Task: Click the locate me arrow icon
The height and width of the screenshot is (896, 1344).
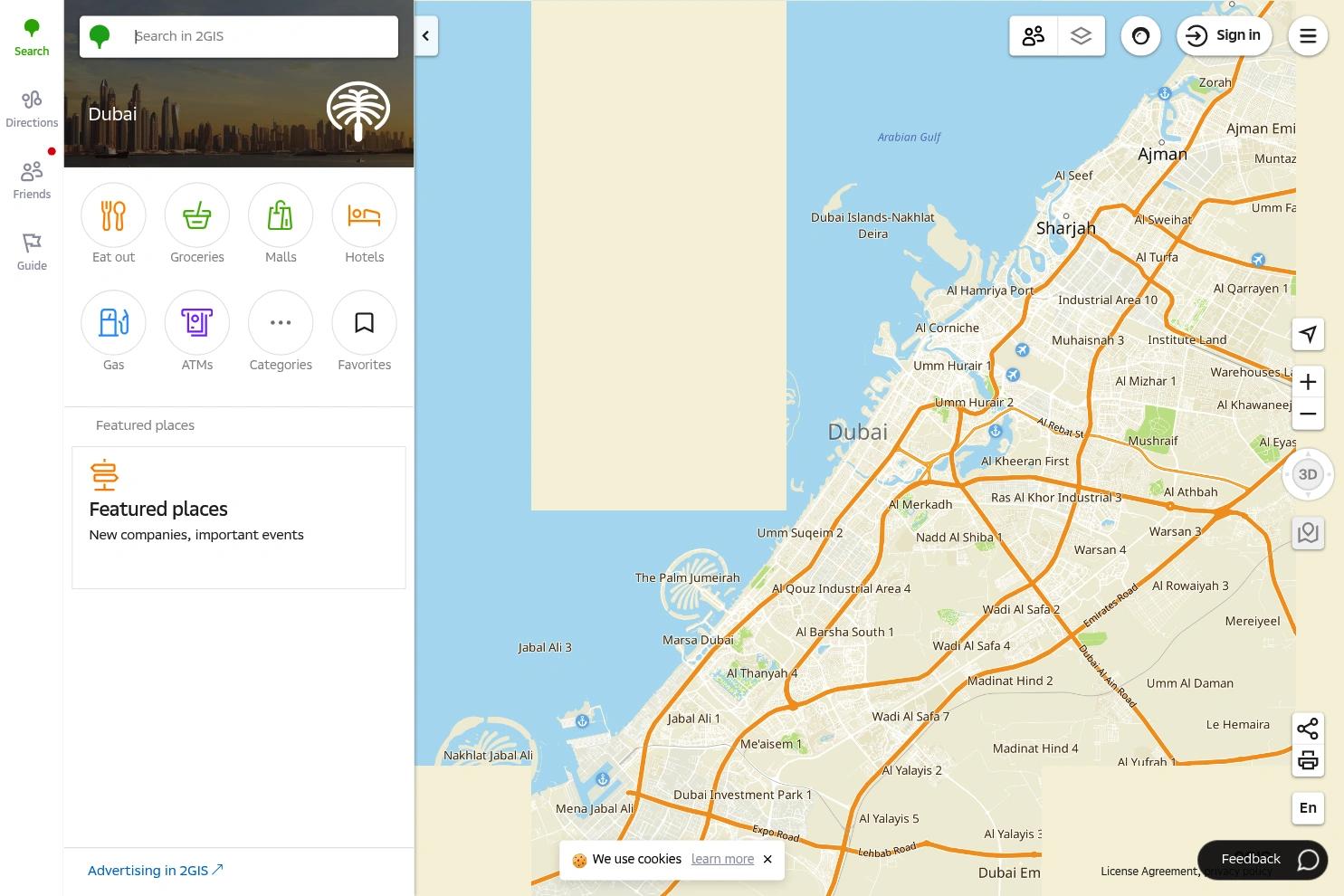Action: pyautogui.click(x=1308, y=334)
